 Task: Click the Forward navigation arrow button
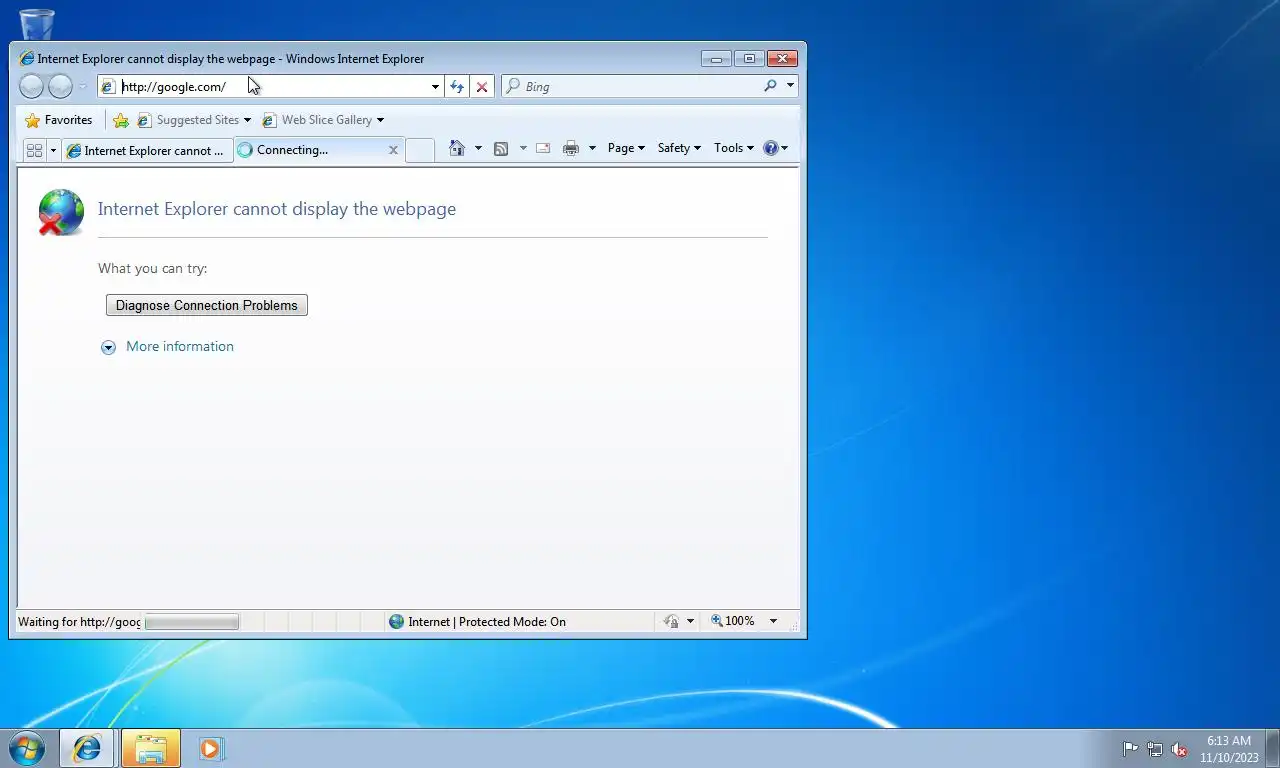tap(60, 87)
